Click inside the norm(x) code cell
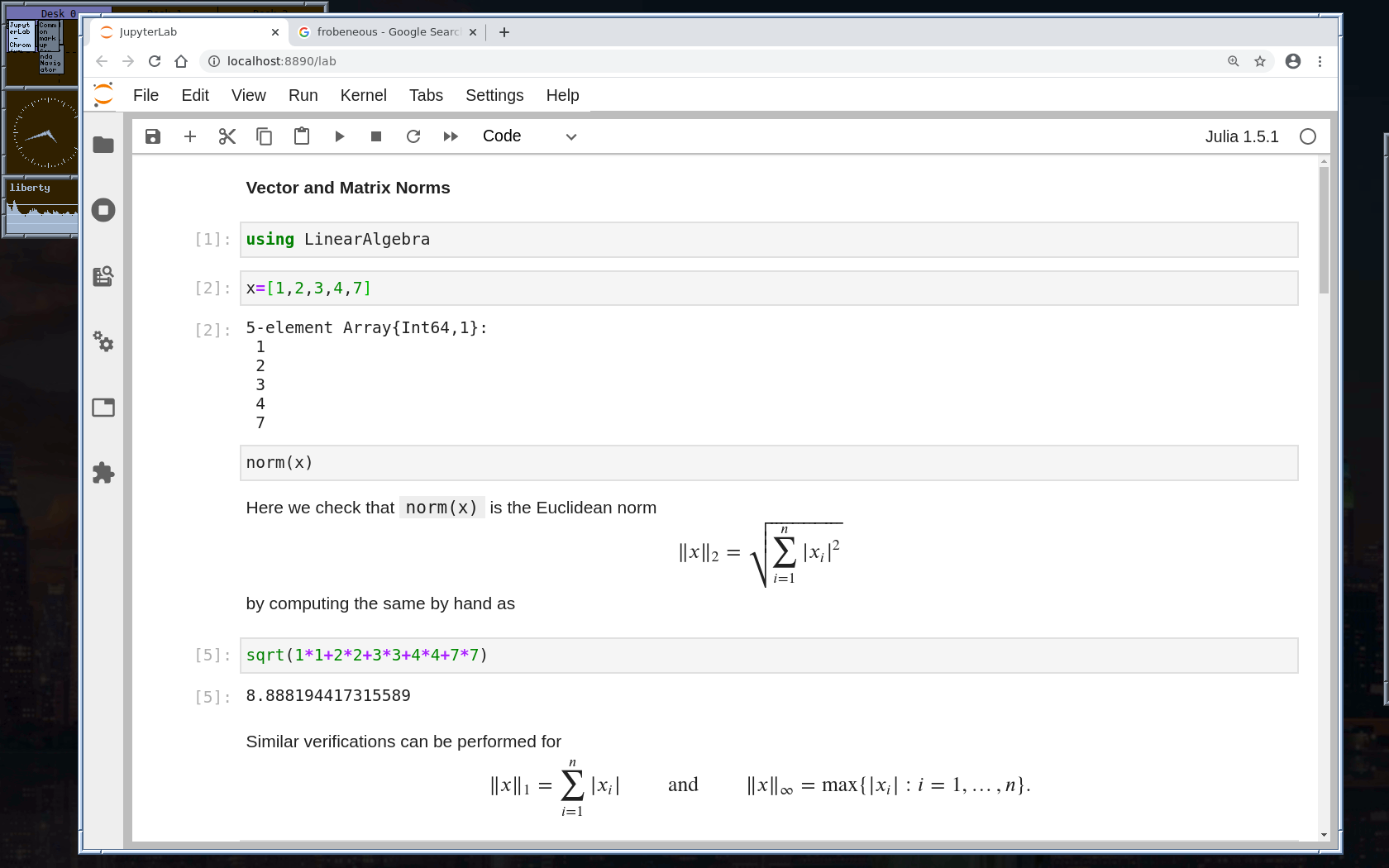Viewport: 1389px width, 868px height. point(769,463)
